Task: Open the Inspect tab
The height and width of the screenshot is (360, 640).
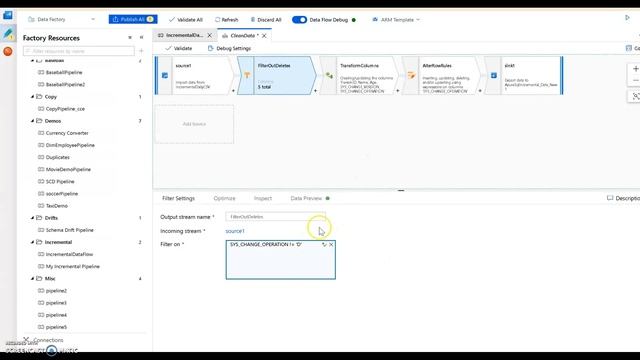Action: click(x=262, y=198)
